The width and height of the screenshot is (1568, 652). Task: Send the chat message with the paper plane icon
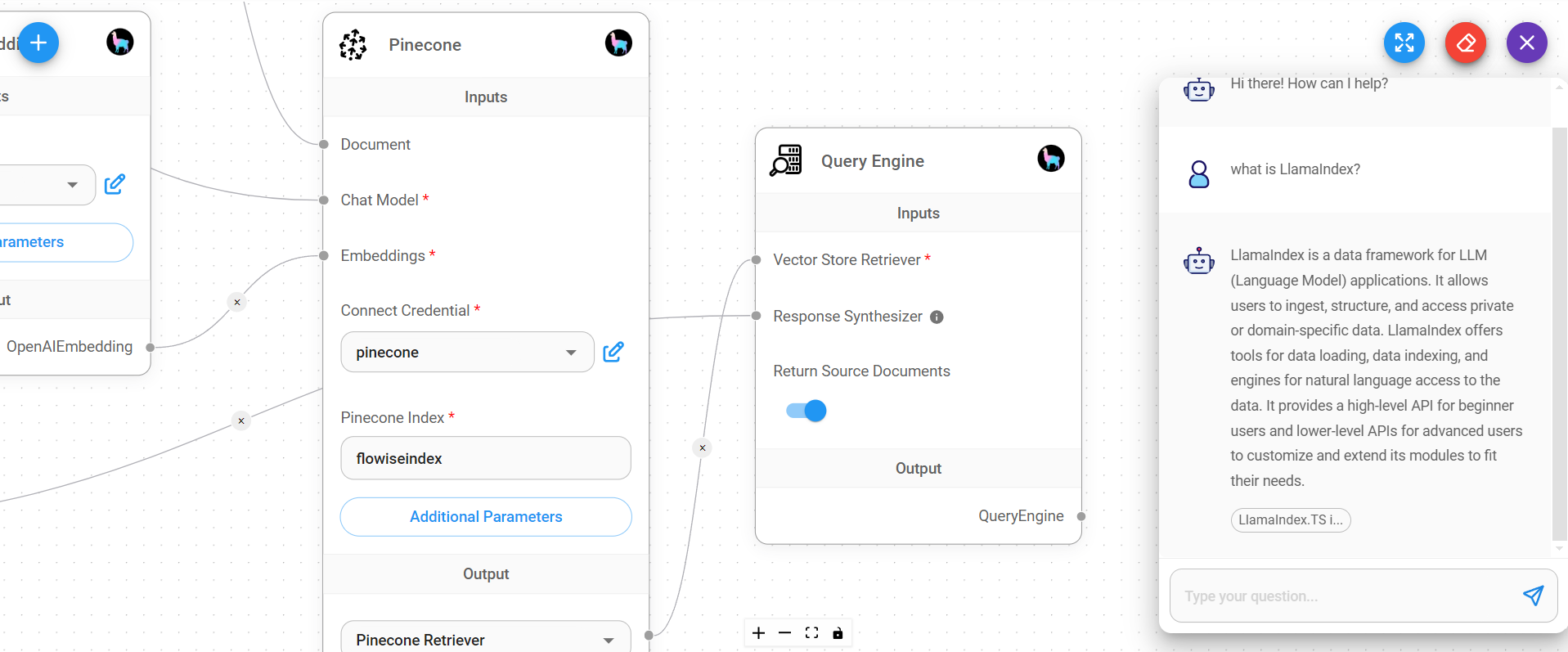click(x=1533, y=596)
